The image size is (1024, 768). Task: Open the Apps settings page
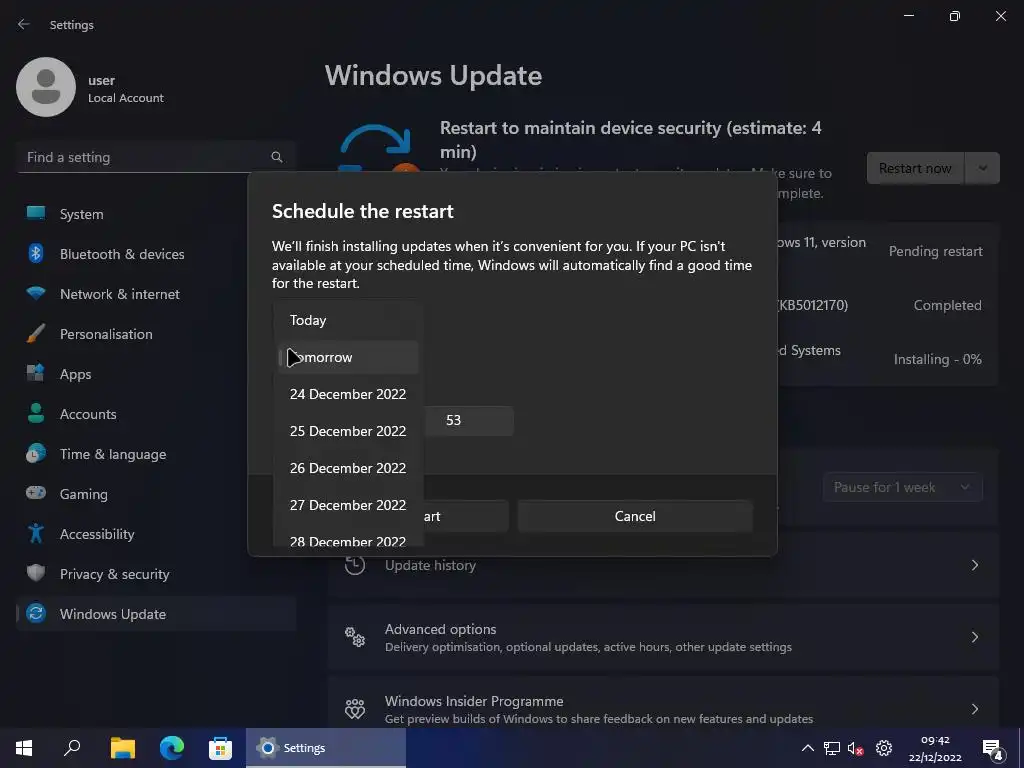(x=156, y=374)
